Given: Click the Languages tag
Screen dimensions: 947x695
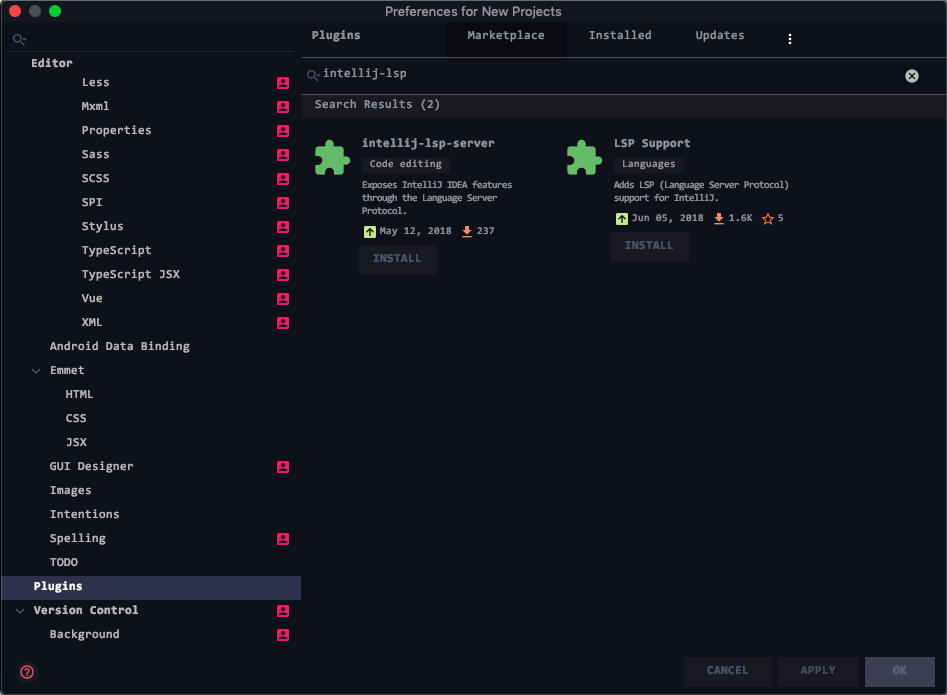Looking at the screenshot, I should click(x=649, y=164).
